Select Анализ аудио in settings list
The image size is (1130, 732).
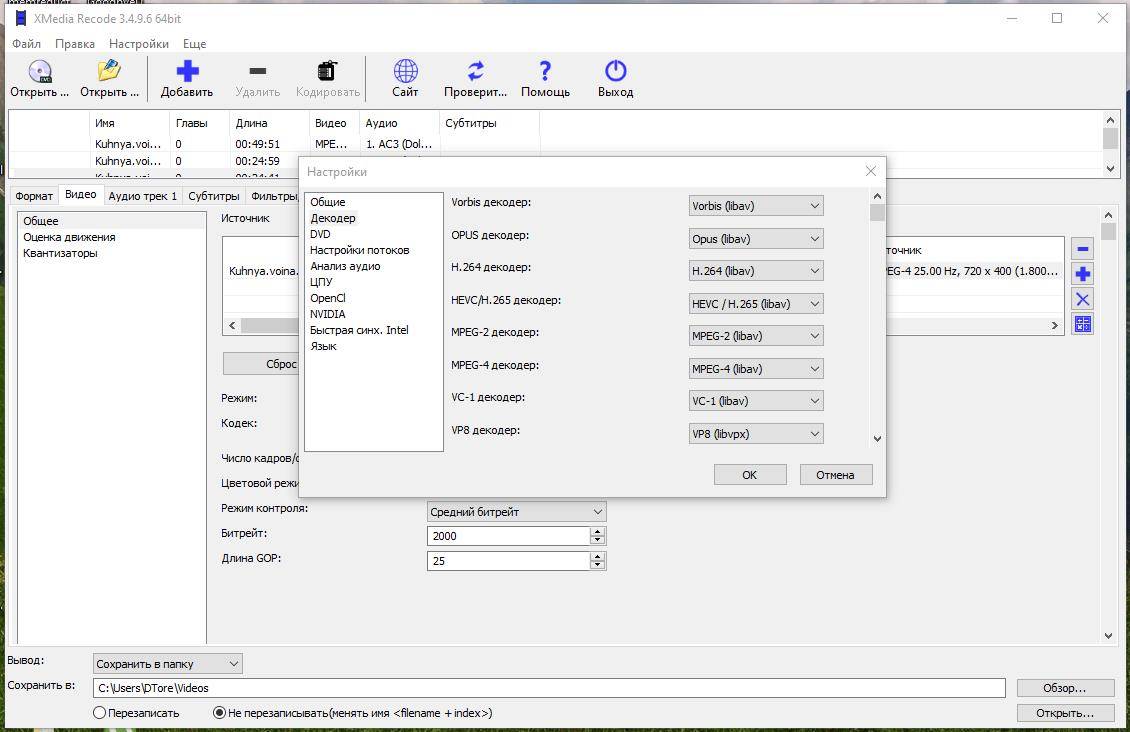(345, 266)
